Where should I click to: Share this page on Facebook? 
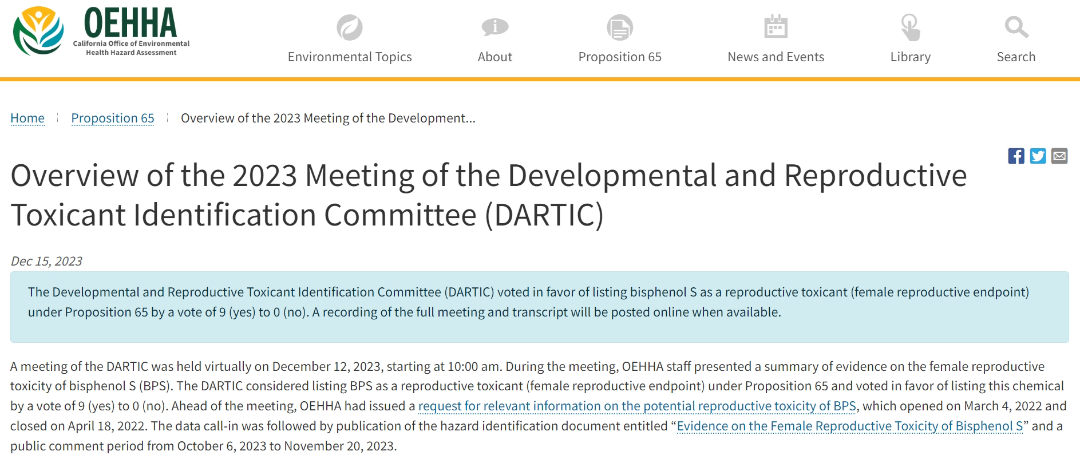click(x=1016, y=155)
